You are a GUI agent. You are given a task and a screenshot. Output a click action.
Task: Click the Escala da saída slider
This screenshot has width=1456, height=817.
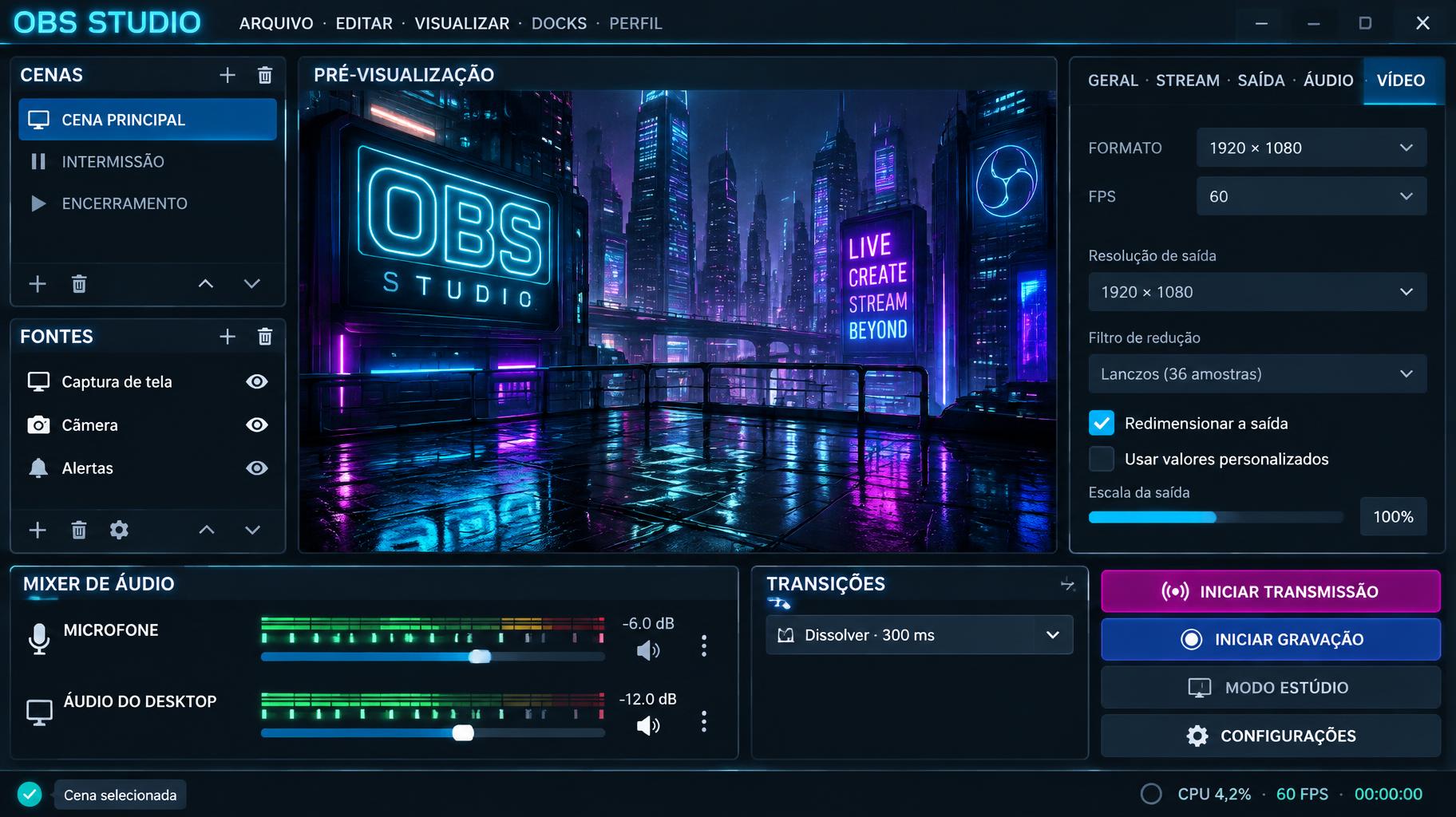(x=1216, y=517)
